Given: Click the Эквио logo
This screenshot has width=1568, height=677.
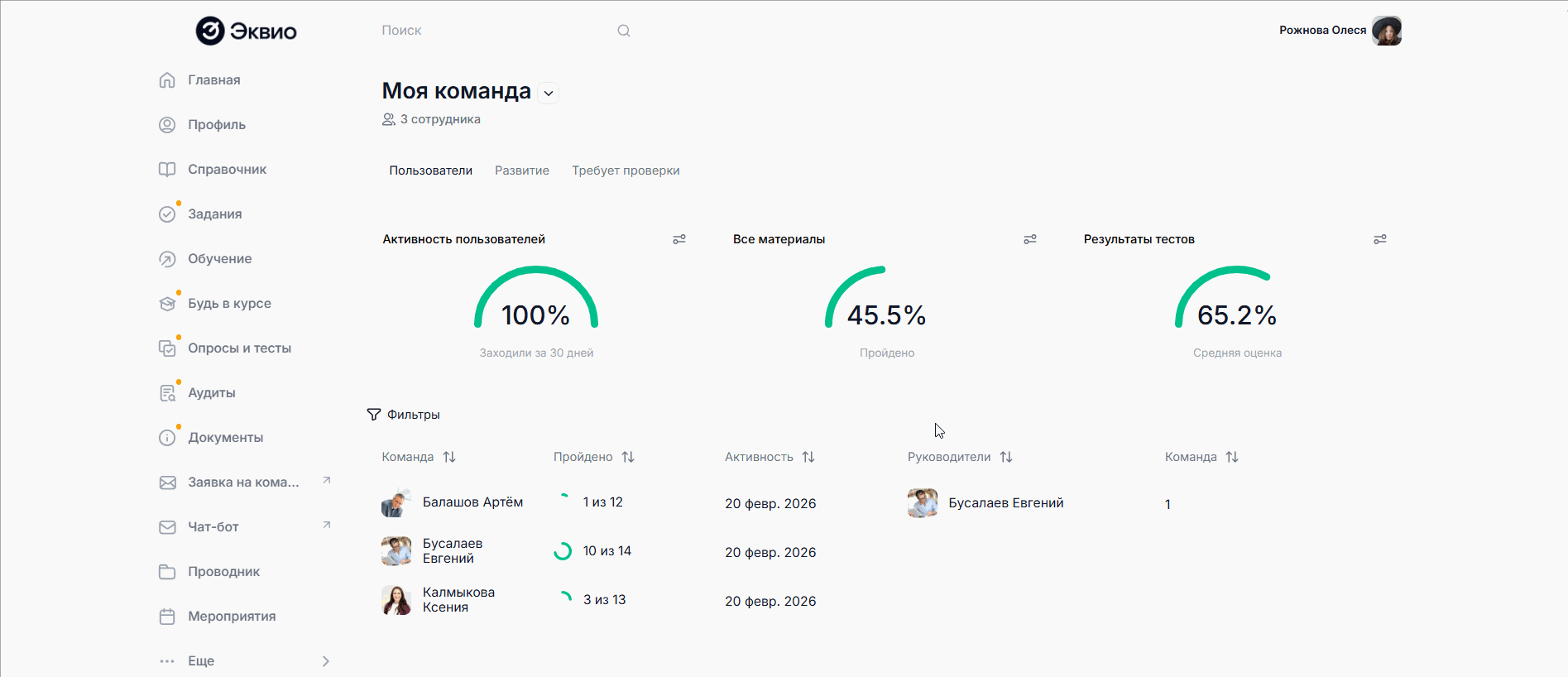Looking at the screenshot, I should coord(246,31).
